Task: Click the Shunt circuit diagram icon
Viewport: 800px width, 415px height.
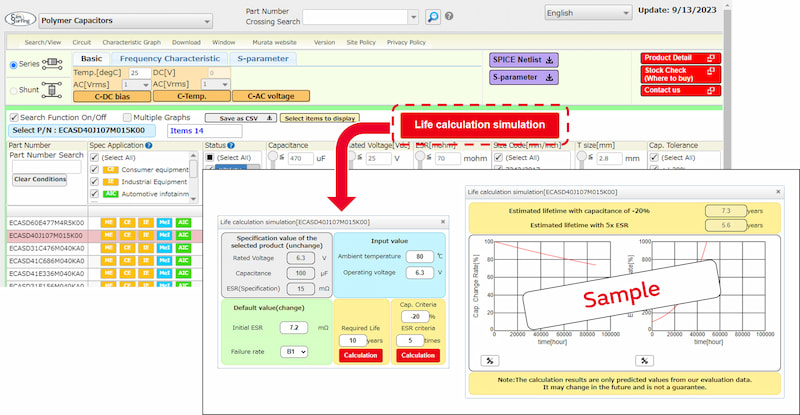Action: (x=54, y=89)
